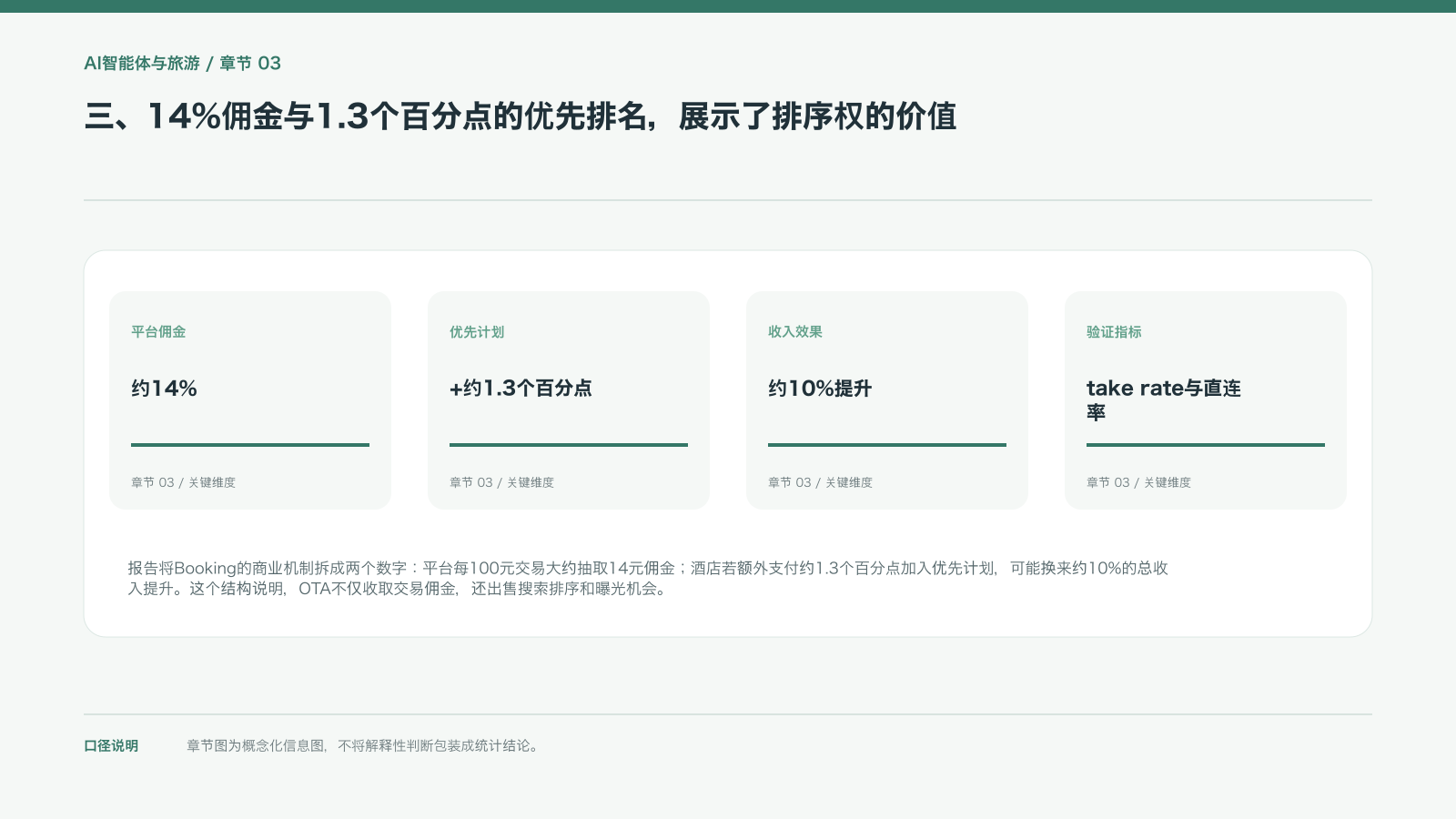Click the "口径说明" label

click(x=111, y=746)
